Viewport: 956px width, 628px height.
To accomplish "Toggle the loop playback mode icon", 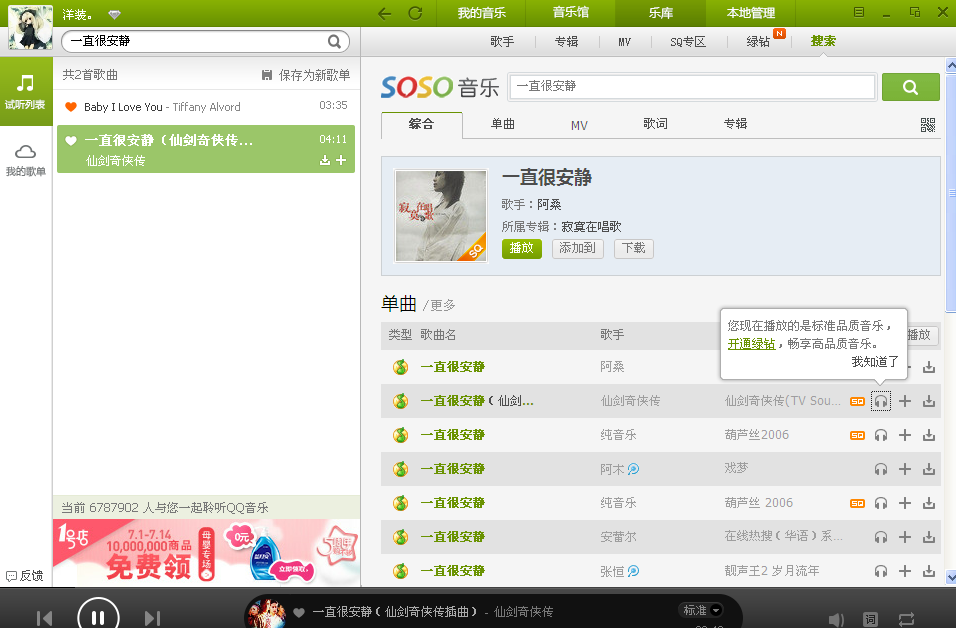I will click(906, 619).
